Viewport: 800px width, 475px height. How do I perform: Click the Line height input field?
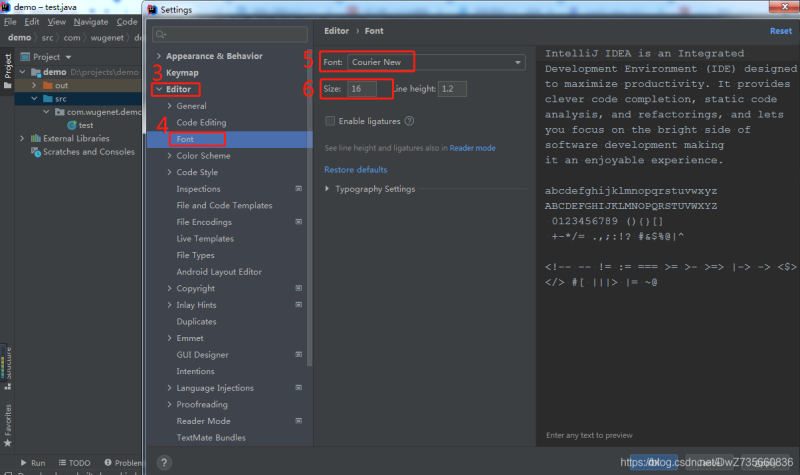click(x=452, y=89)
